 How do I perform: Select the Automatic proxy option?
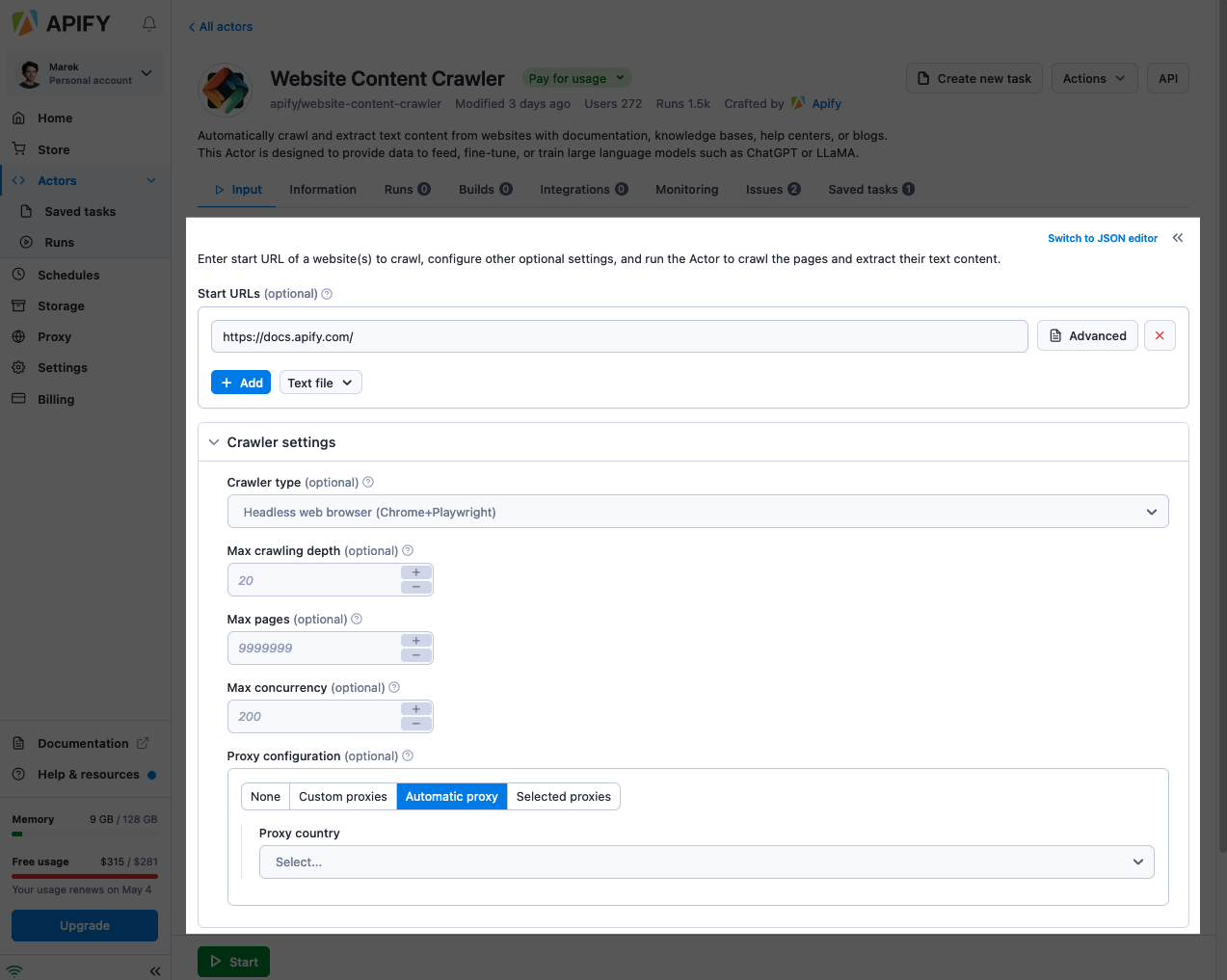click(x=451, y=796)
